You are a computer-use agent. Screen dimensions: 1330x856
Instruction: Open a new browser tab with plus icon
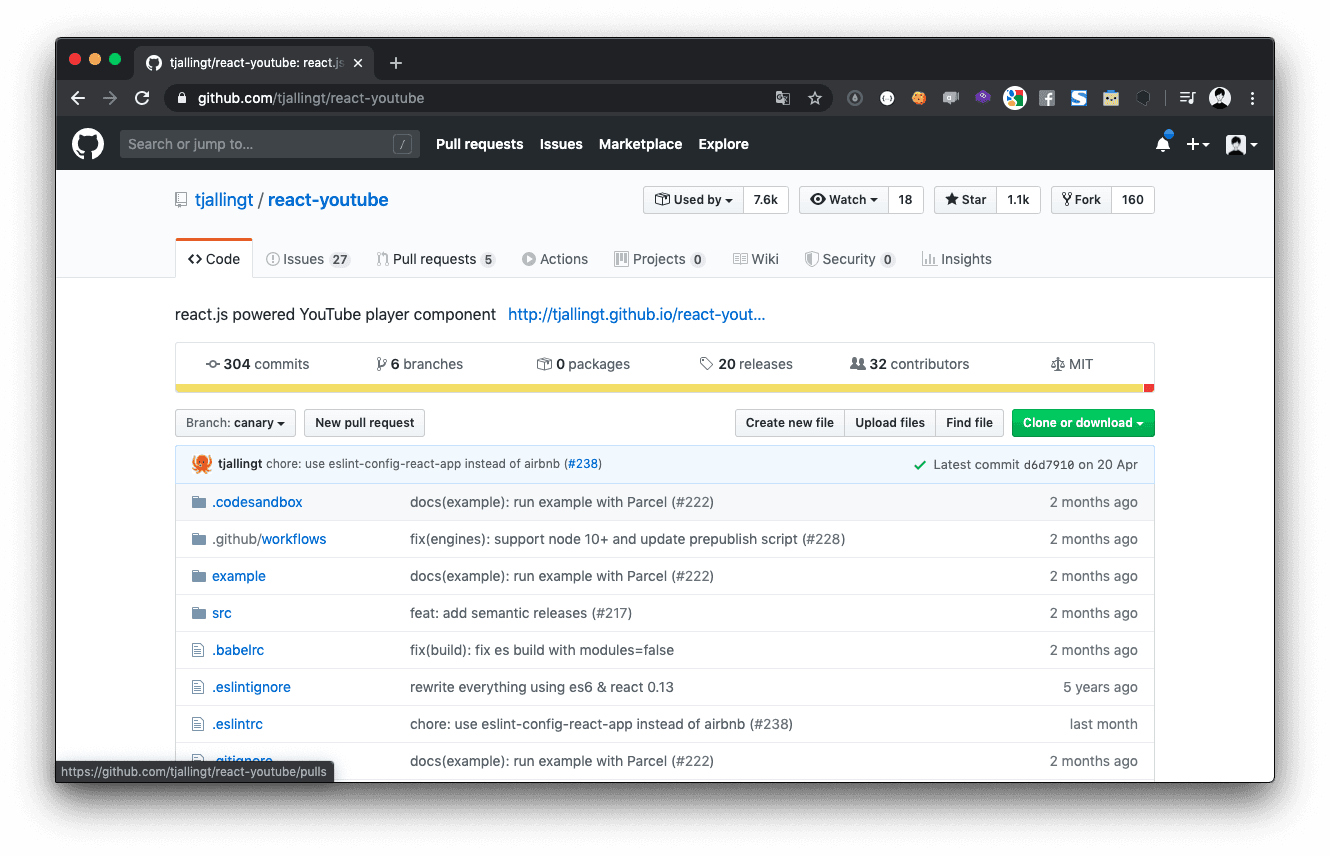click(396, 63)
